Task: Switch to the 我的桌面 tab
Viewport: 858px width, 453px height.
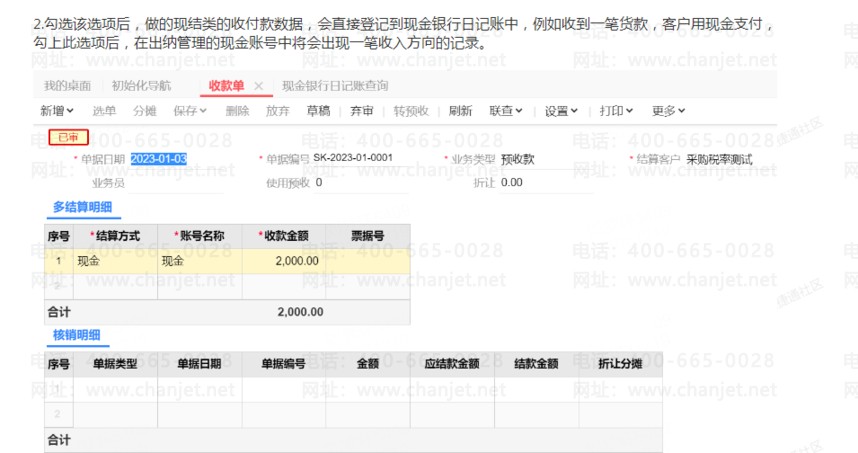Action: pyautogui.click(x=67, y=86)
